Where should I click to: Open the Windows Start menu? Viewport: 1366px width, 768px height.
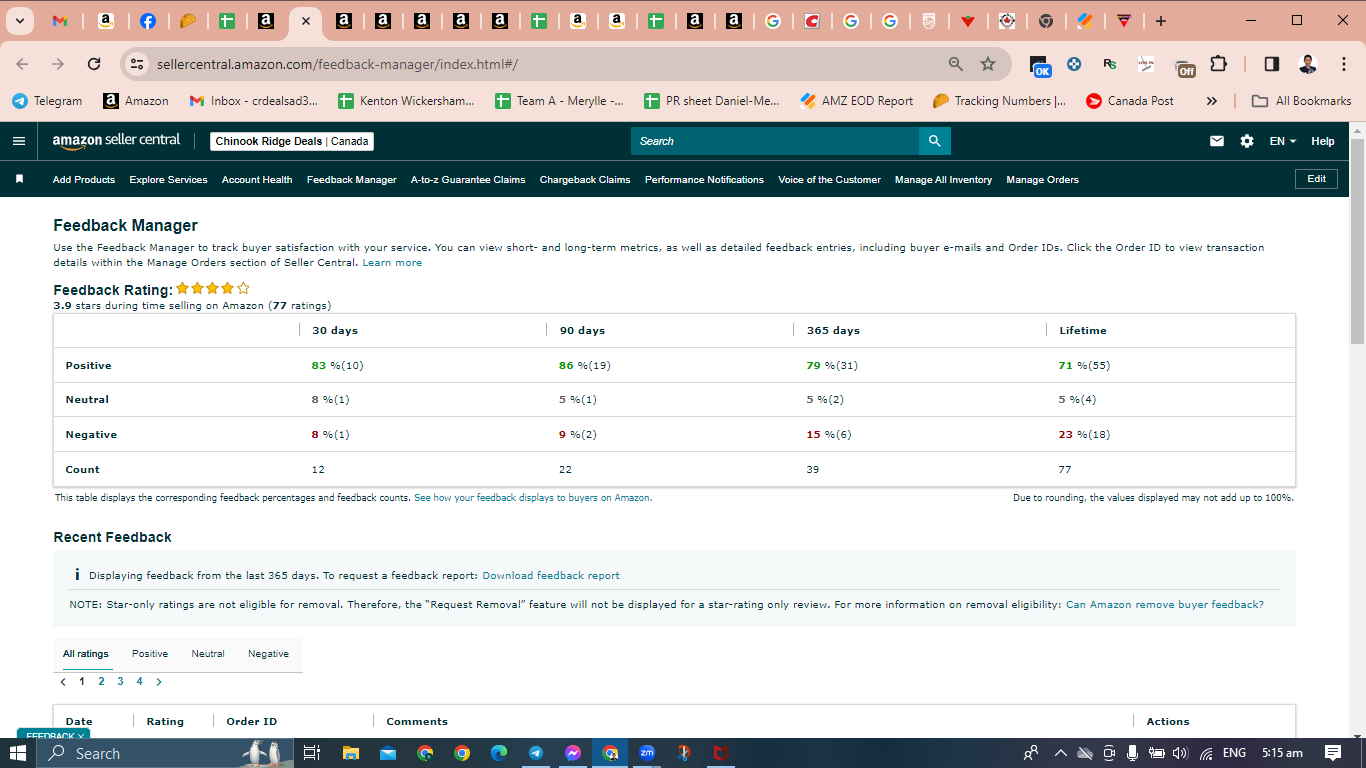point(19,753)
